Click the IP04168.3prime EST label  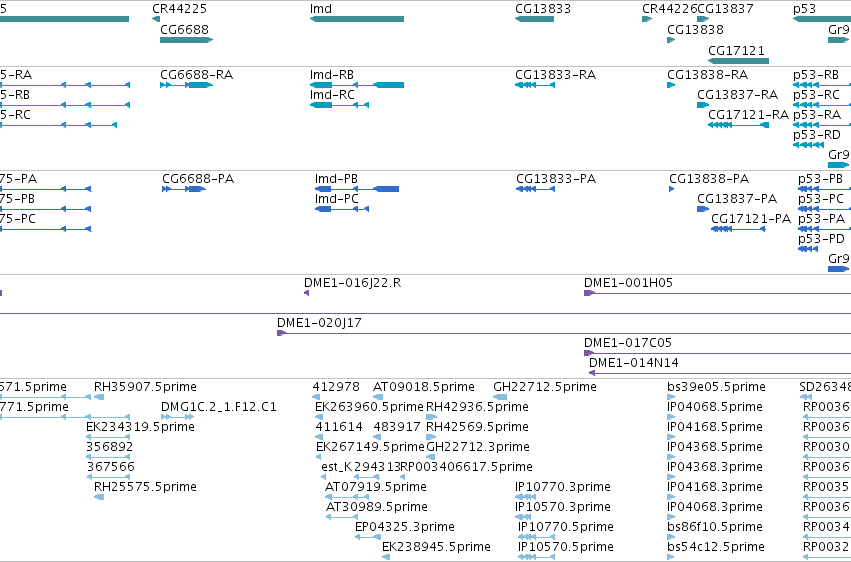coord(715,487)
